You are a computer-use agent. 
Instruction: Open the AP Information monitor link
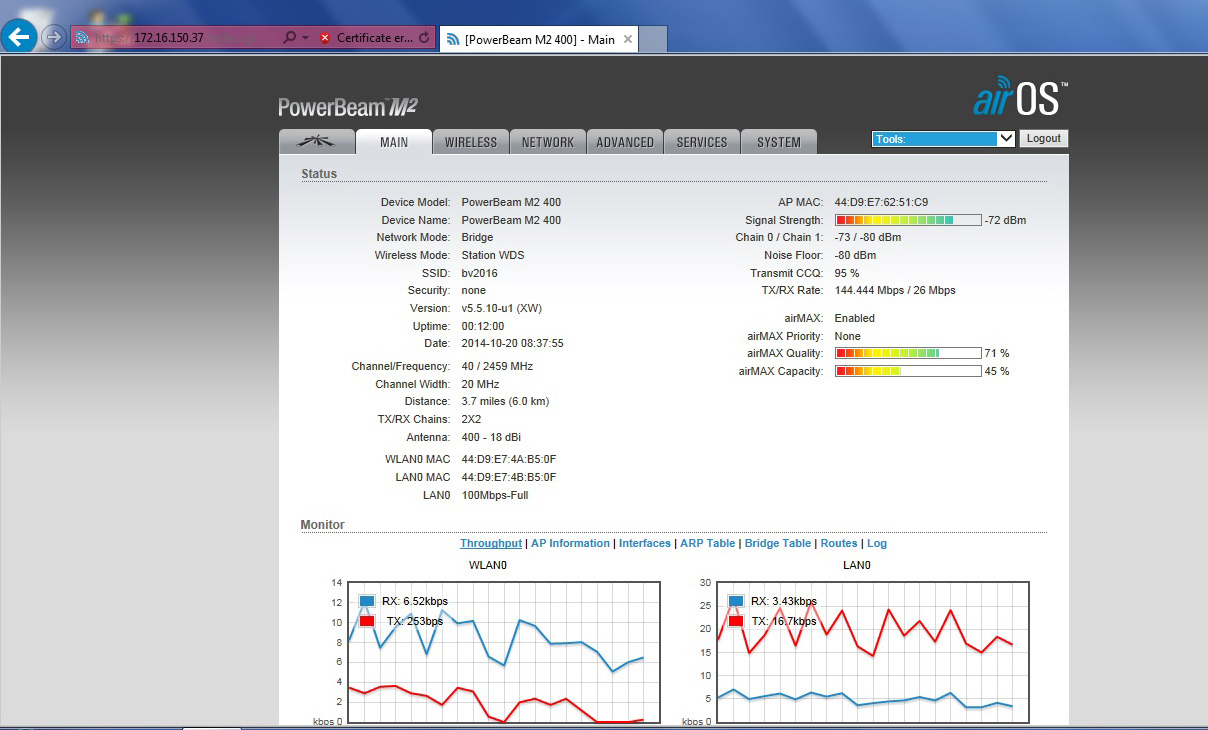click(570, 543)
